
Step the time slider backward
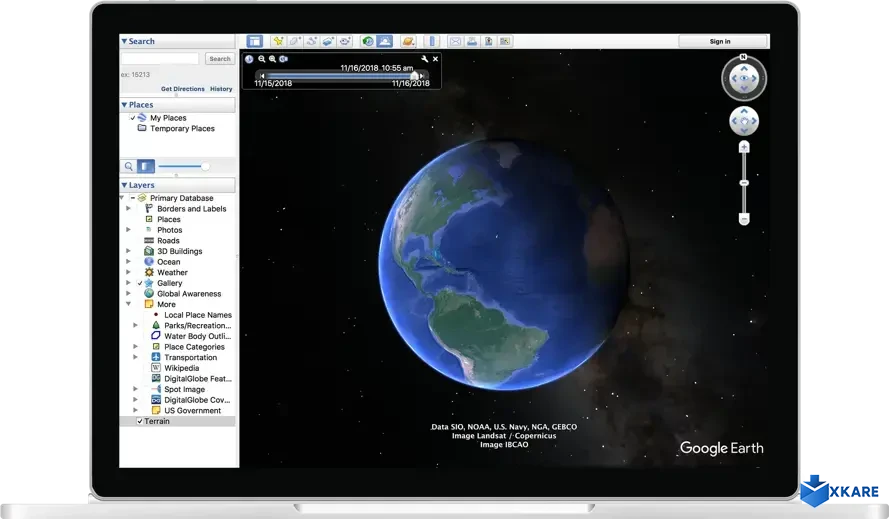(x=262, y=75)
